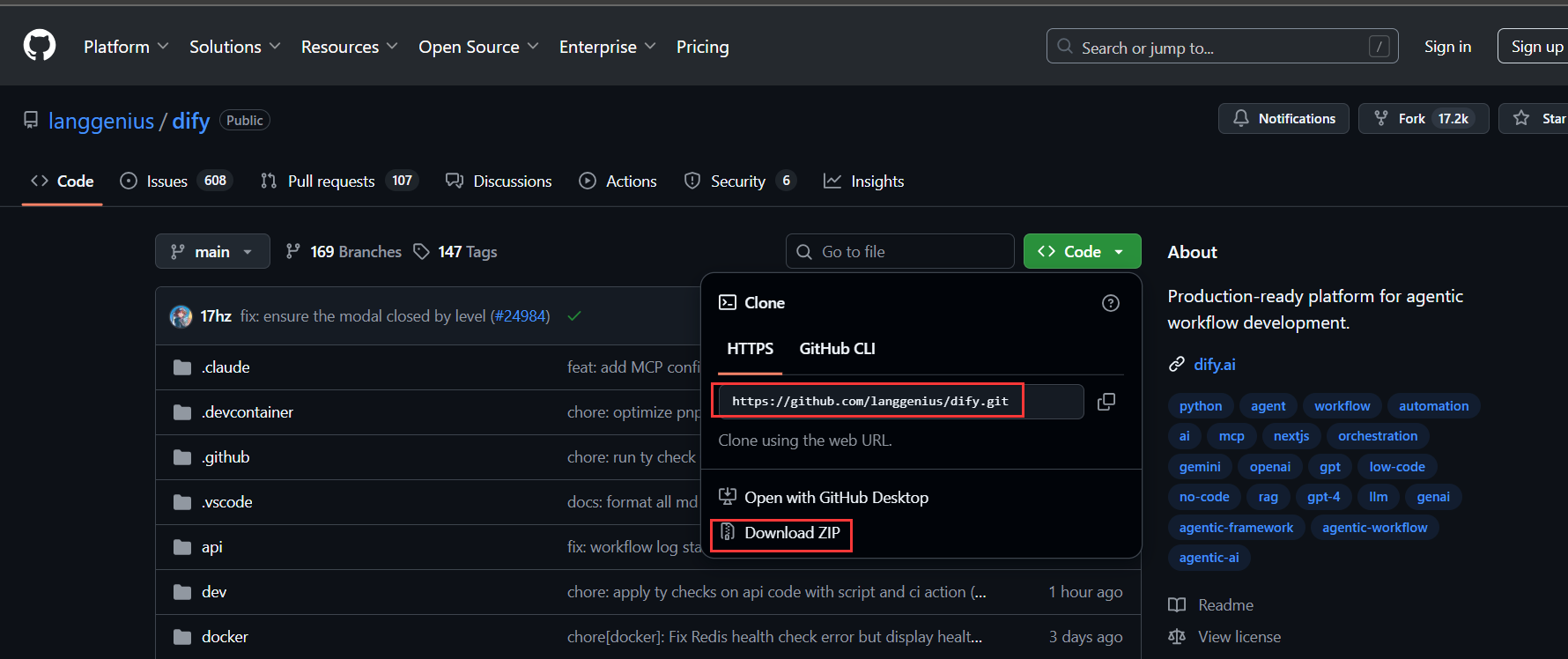Fork the dify repository
Screen dimensions: 1568x659
pyautogui.click(x=1411, y=118)
